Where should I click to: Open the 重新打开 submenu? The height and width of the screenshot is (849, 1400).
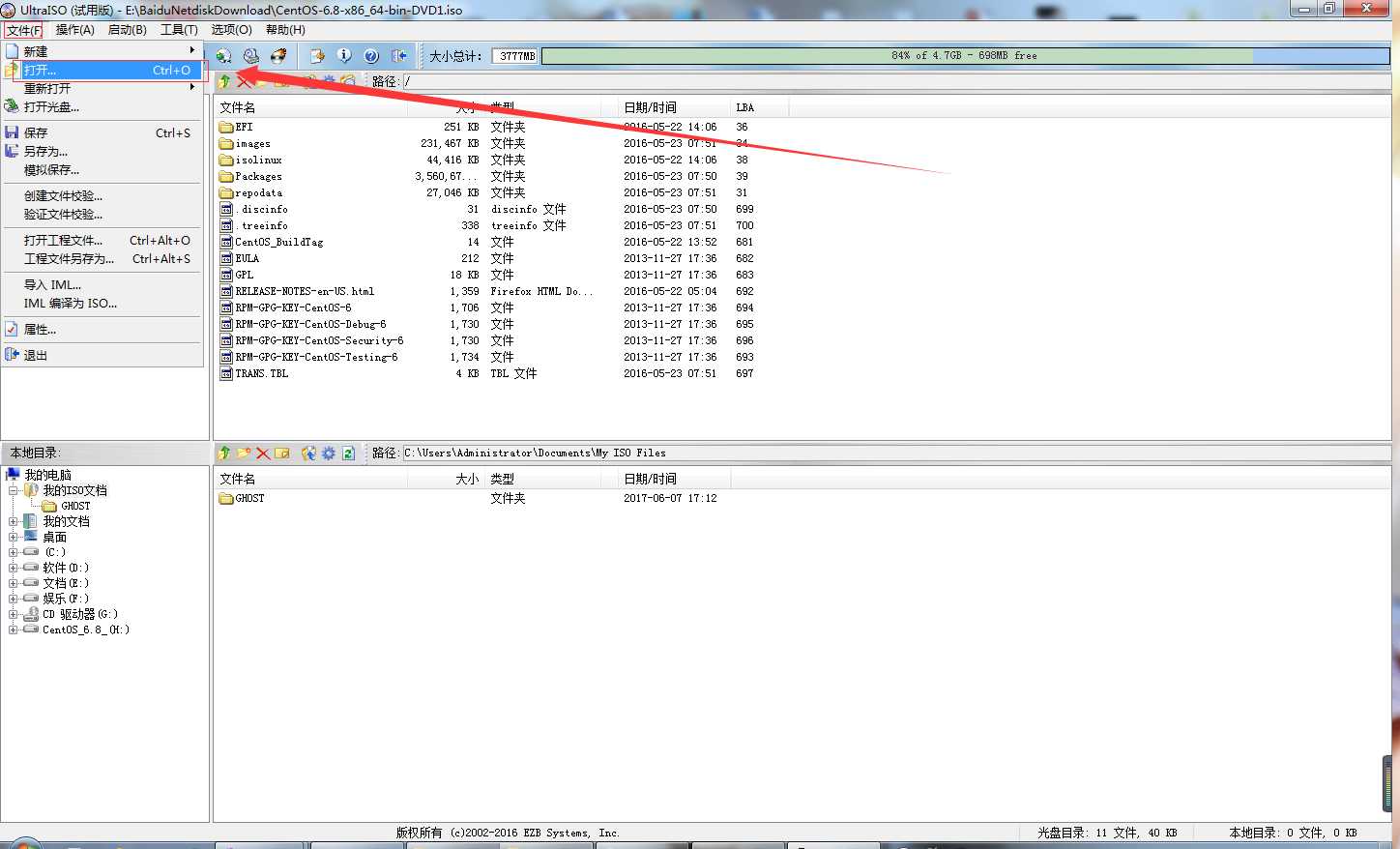(x=102, y=88)
